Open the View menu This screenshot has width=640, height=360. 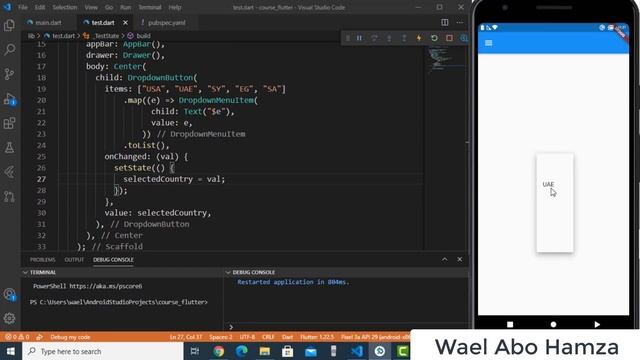[91, 7]
